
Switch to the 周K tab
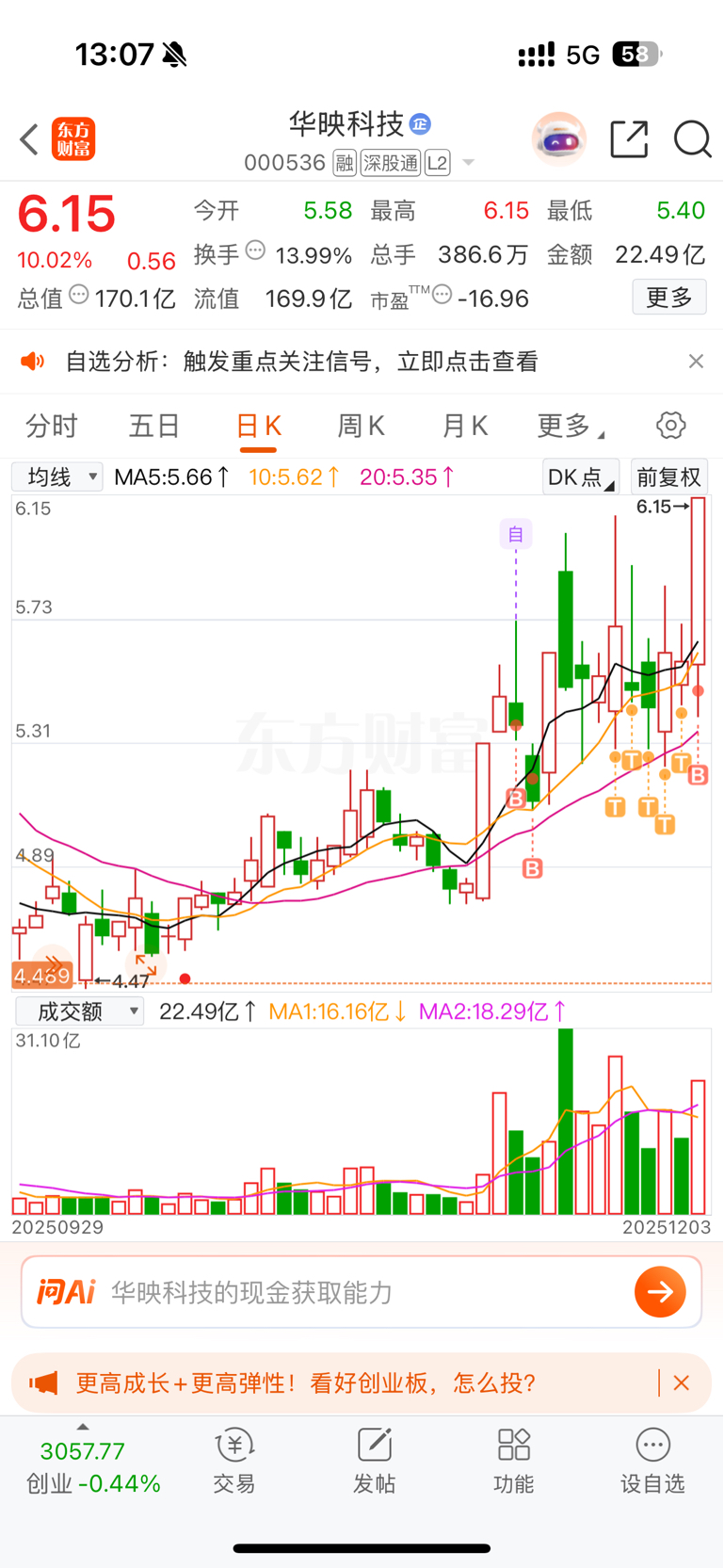coord(361,427)
